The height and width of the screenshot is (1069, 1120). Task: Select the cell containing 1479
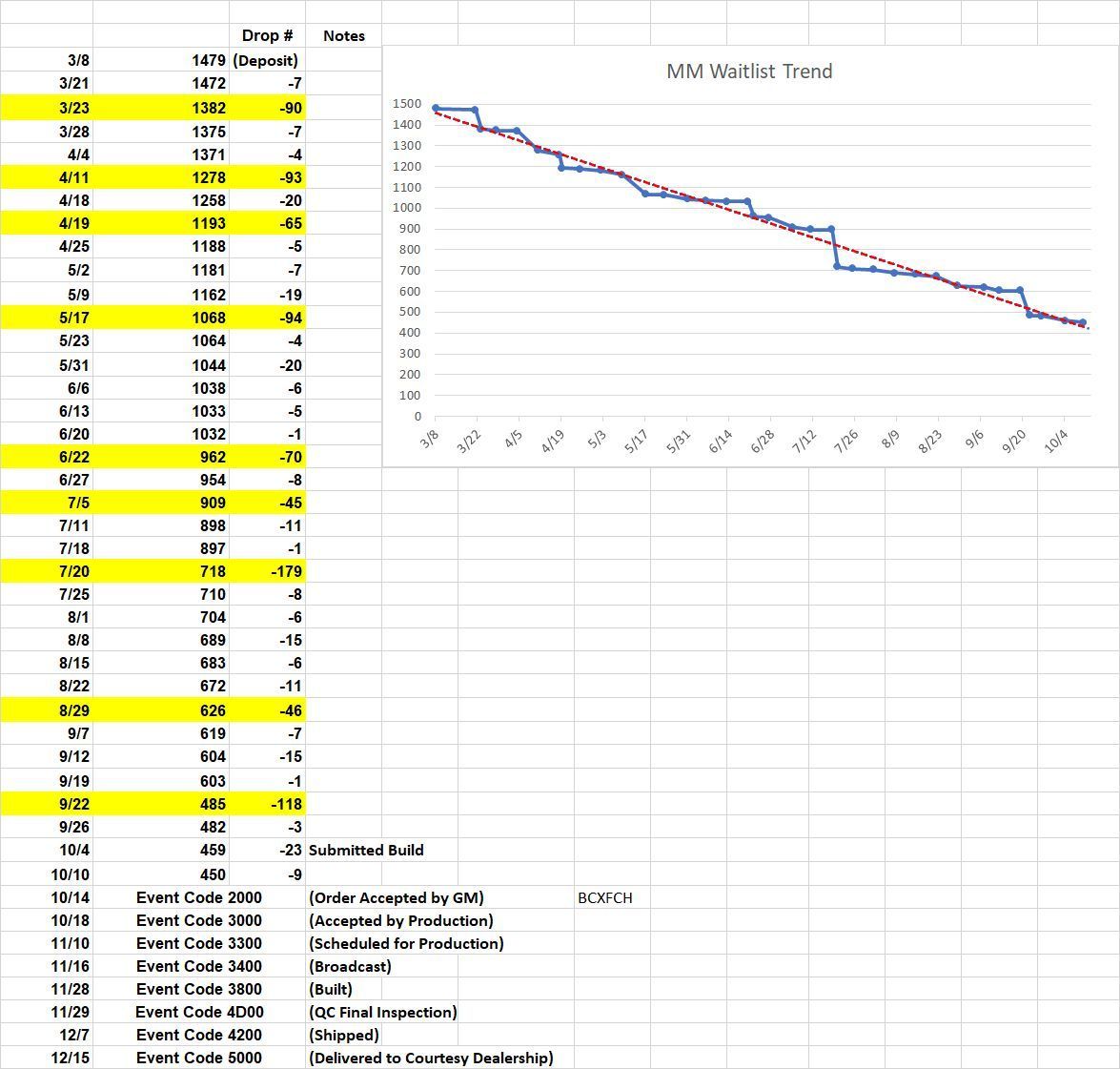(212, 59)
